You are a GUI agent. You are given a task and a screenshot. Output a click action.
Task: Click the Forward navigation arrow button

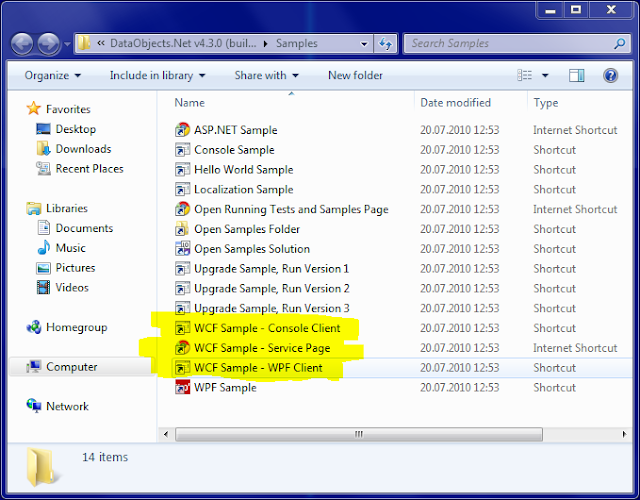[48, 44]
